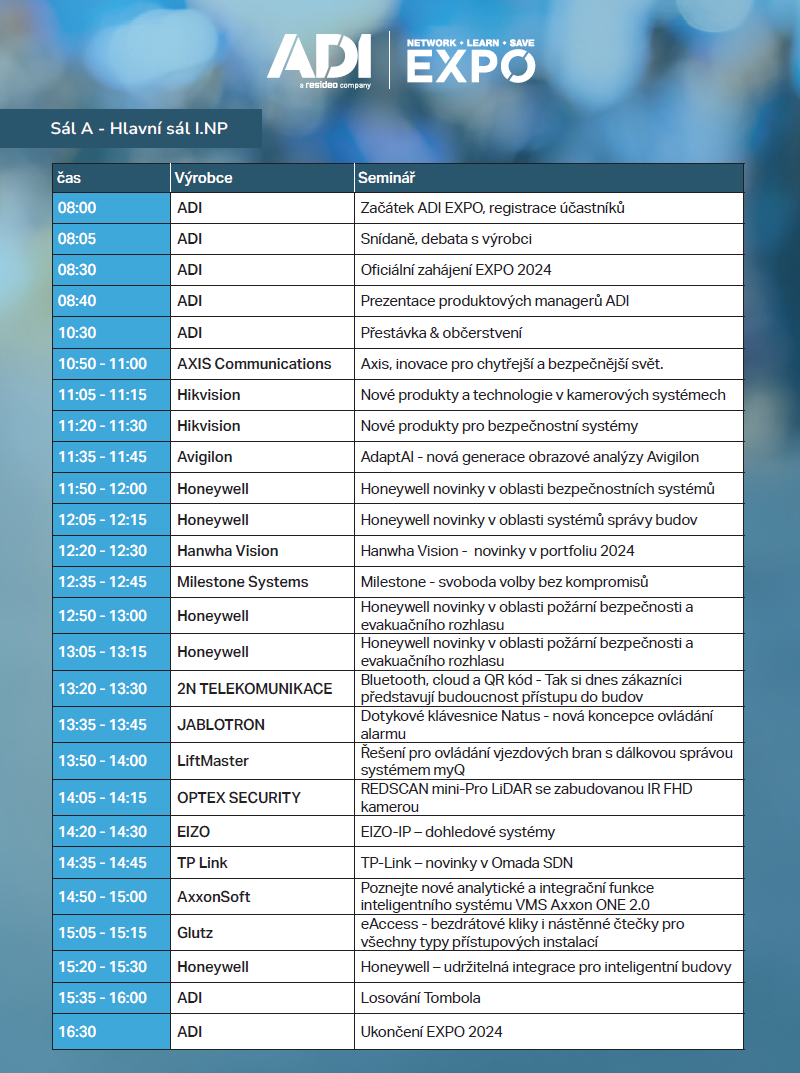Click the '2N TELEKOMUNIKACE' manufacturer cell
The width and height of the screenshot is (800, 1073).
pos(262,688)
